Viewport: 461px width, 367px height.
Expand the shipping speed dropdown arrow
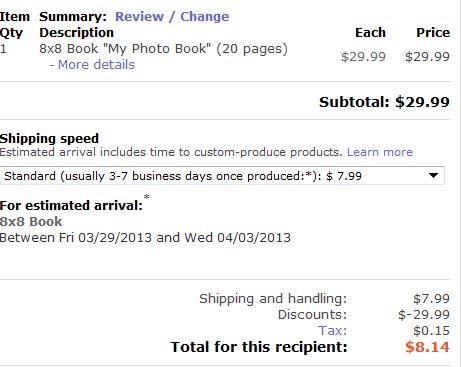433,175
